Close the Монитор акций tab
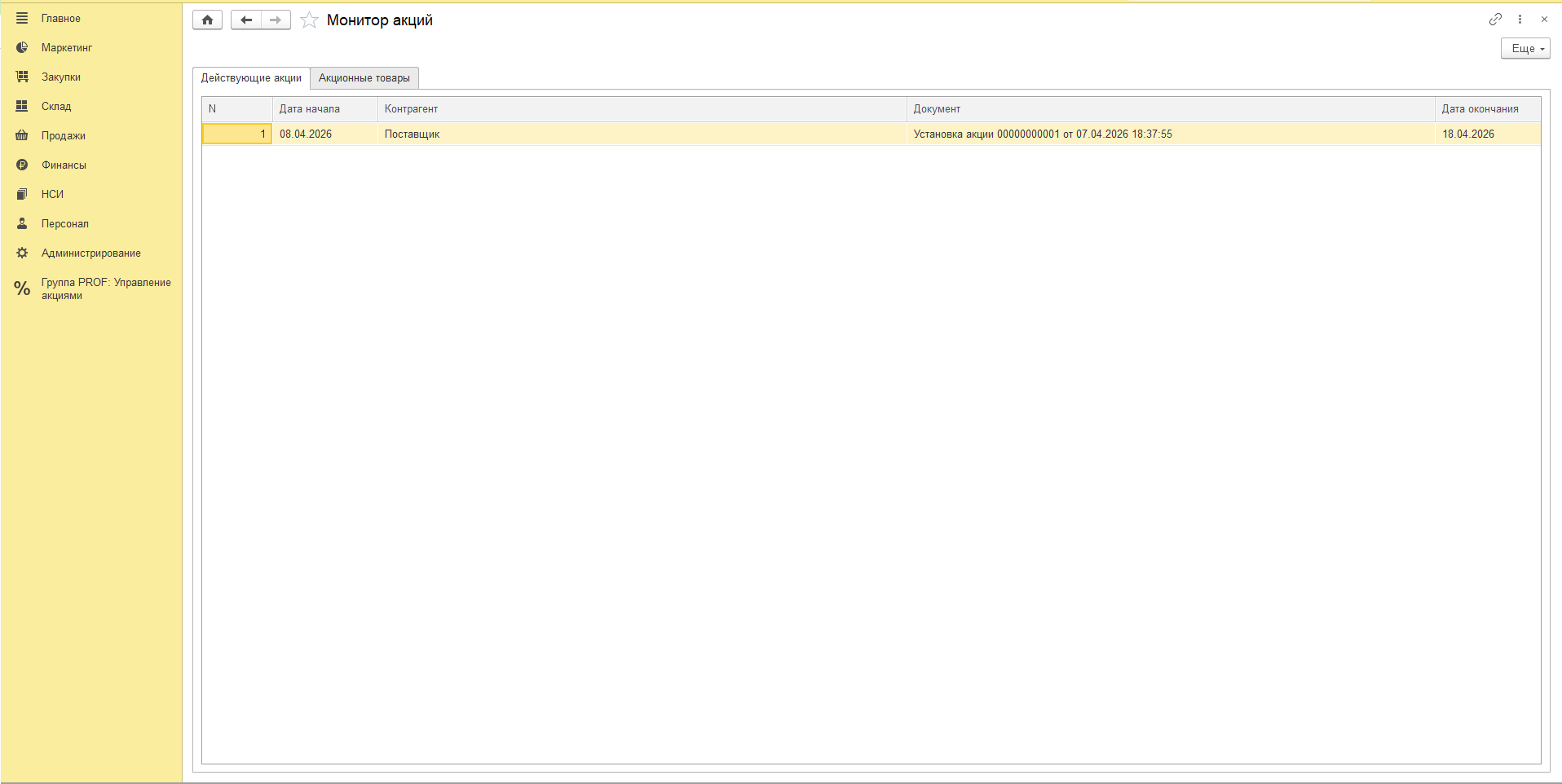Screen dimensions: 1562x784 tap(1544, 19)
